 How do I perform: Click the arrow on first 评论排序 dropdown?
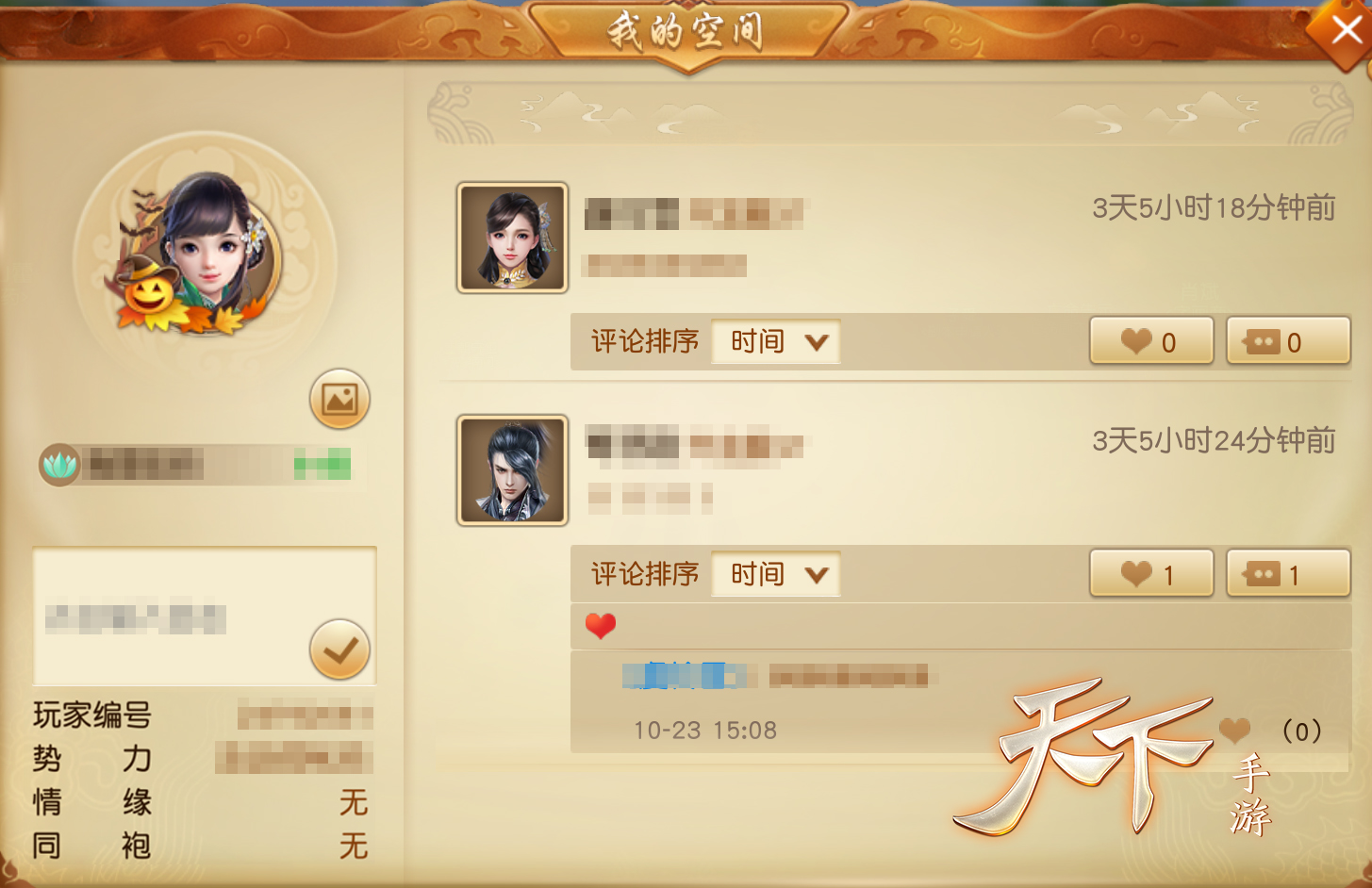[817, 342]
